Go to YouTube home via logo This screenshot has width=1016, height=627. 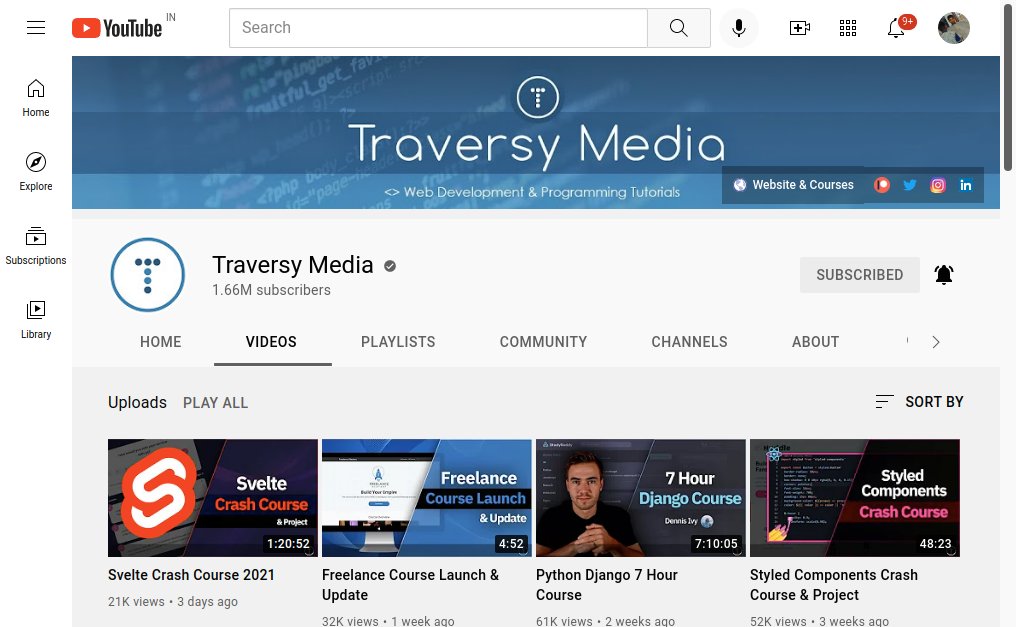pyautogui.click(x=117, y=28)
